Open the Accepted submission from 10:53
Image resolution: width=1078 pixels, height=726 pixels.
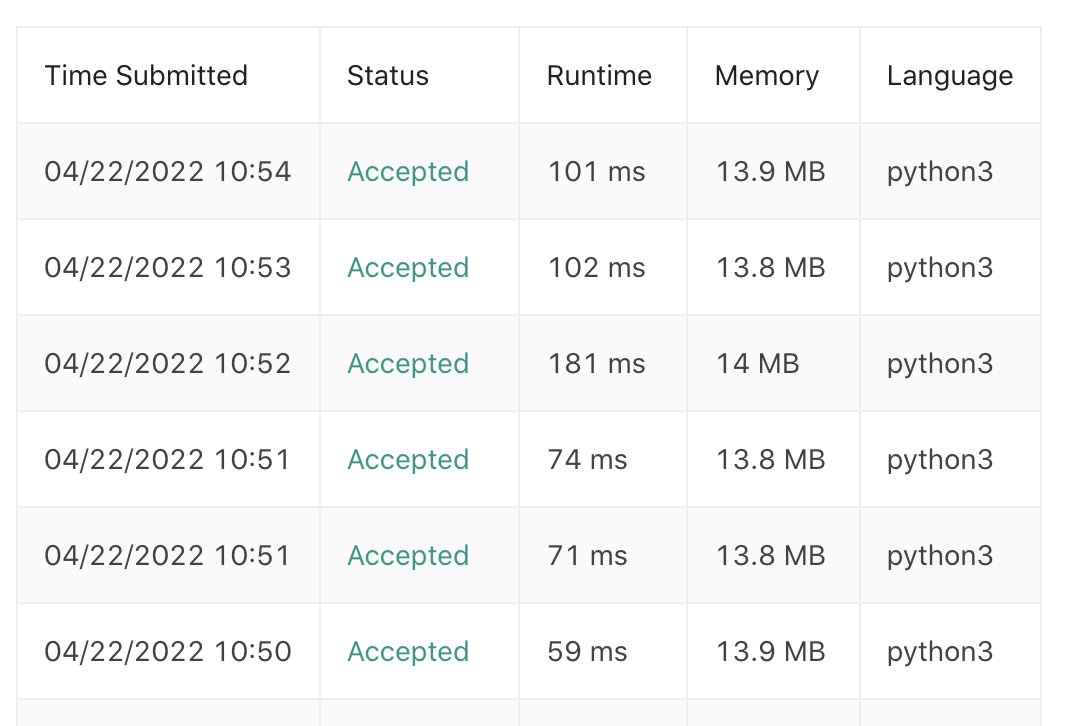(408, 268)
